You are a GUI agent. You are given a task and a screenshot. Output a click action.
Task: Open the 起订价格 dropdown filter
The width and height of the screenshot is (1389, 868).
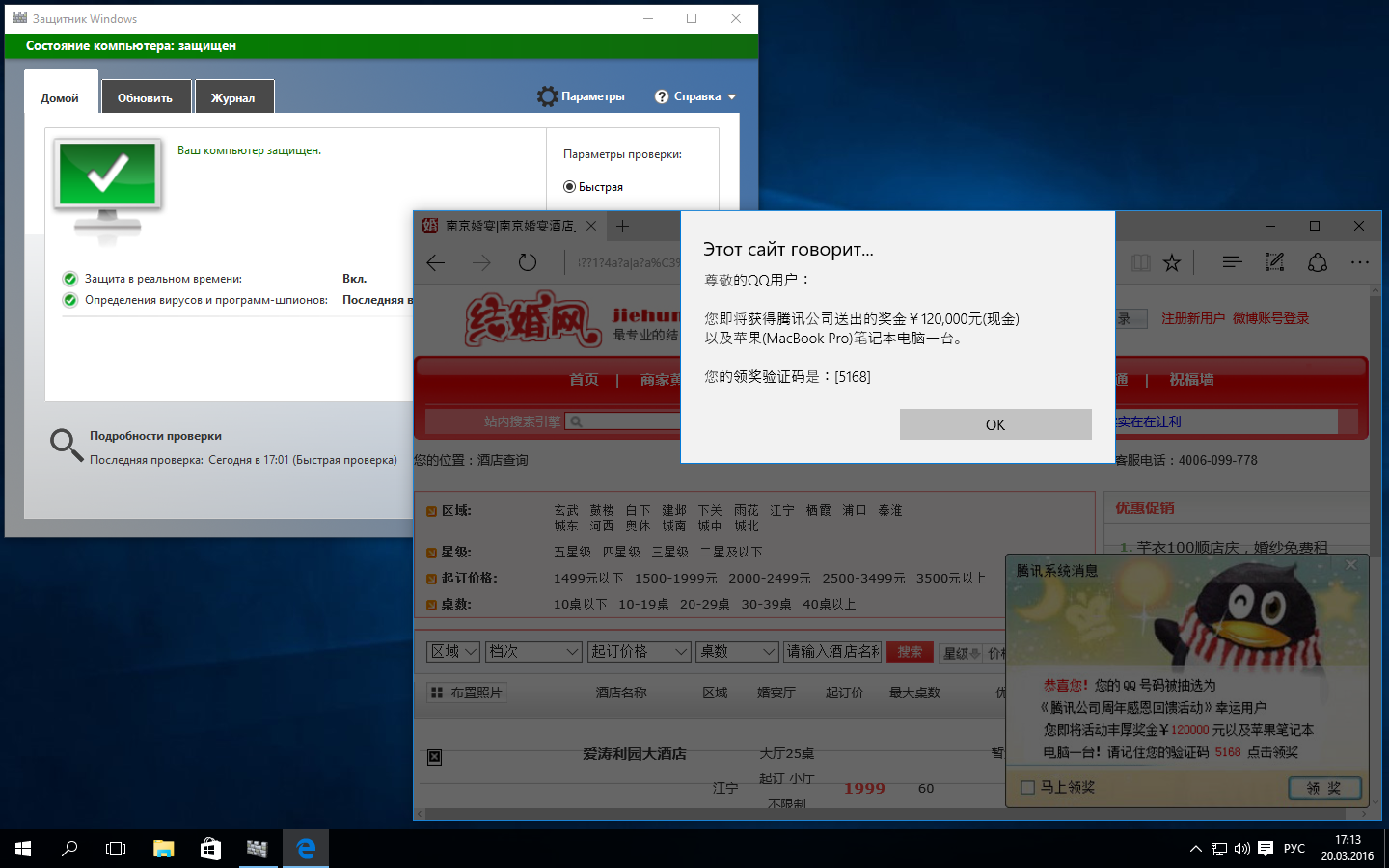[640, 652]
